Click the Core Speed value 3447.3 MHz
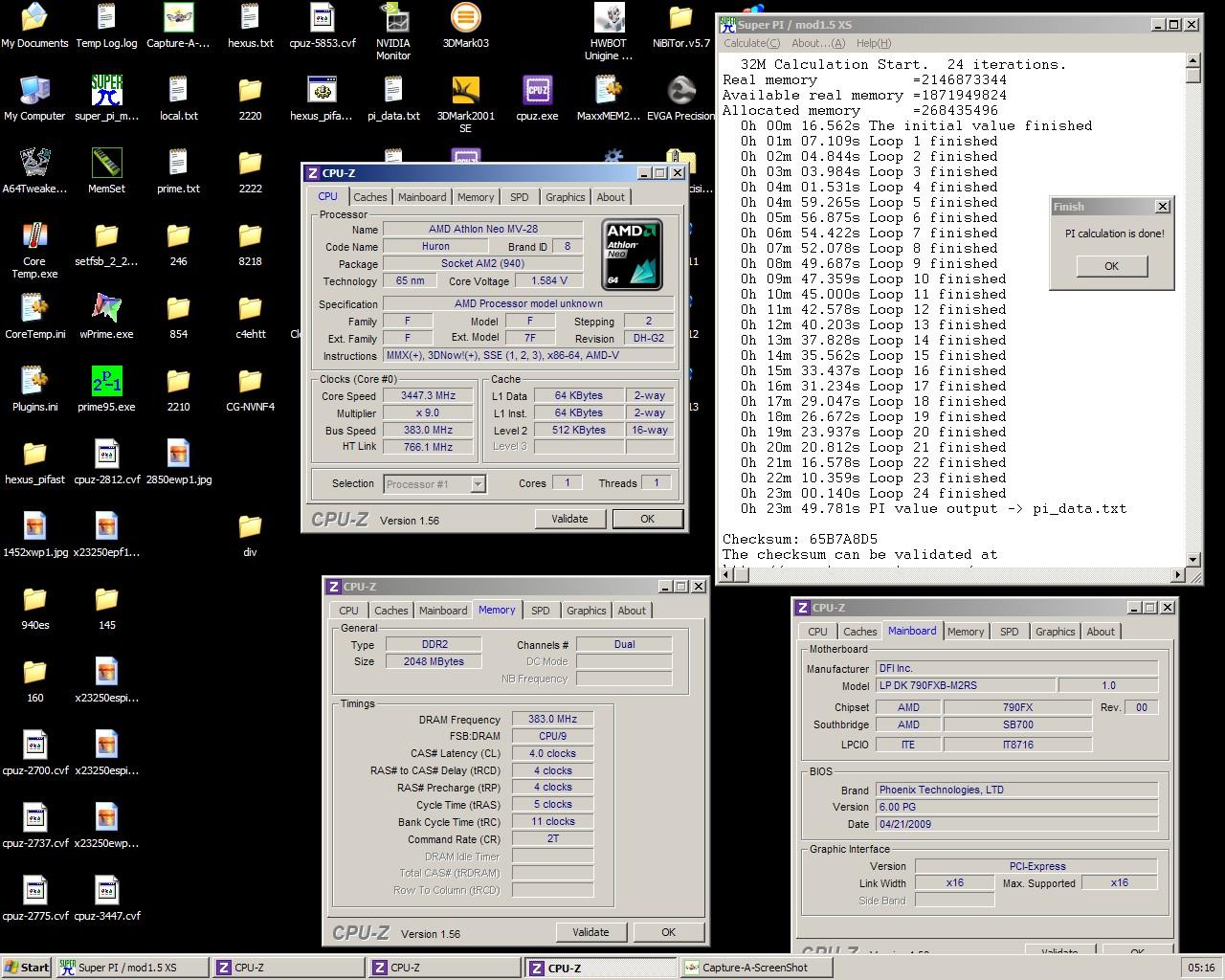The height and width of the screenshot is (980, 1225). (x=428, y=395)
